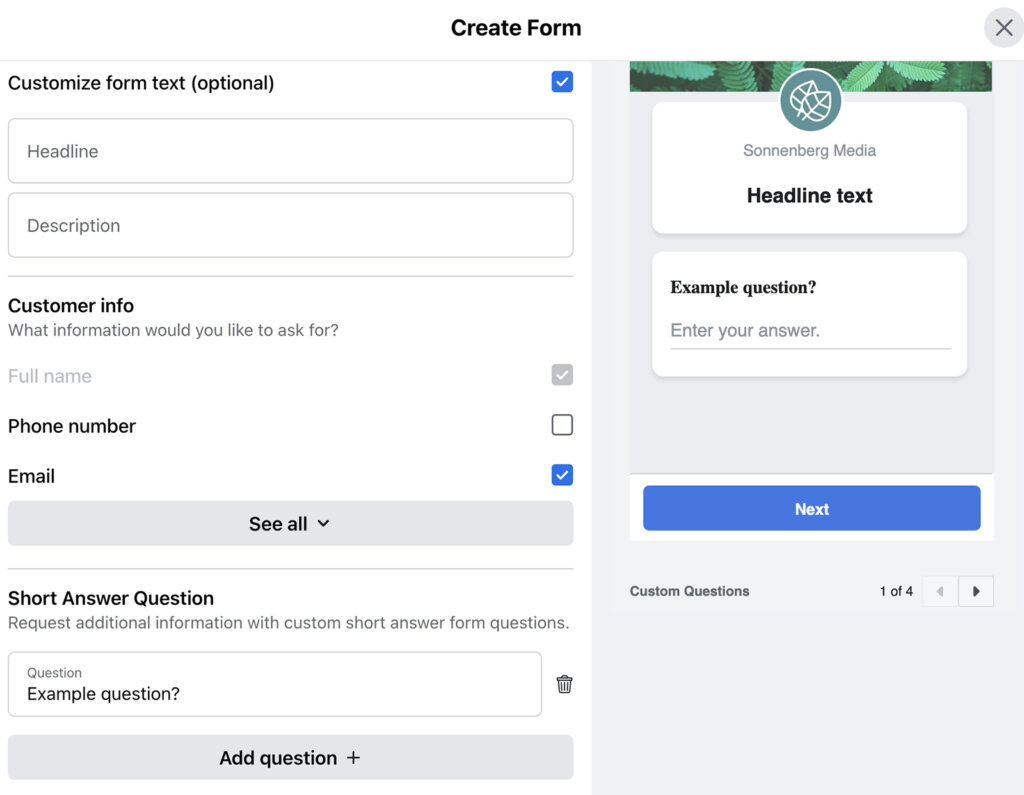Go back to previous custom question preview

[939, 591]
